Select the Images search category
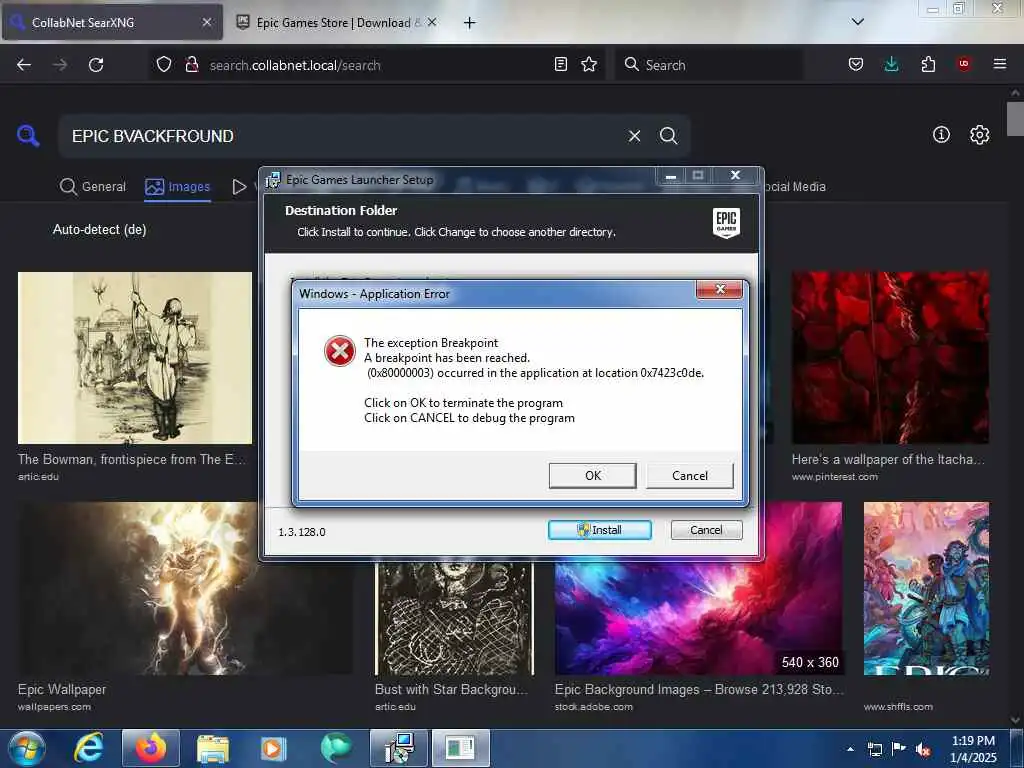This screenshot has height=768, width=1024. [x=178, y=187]
